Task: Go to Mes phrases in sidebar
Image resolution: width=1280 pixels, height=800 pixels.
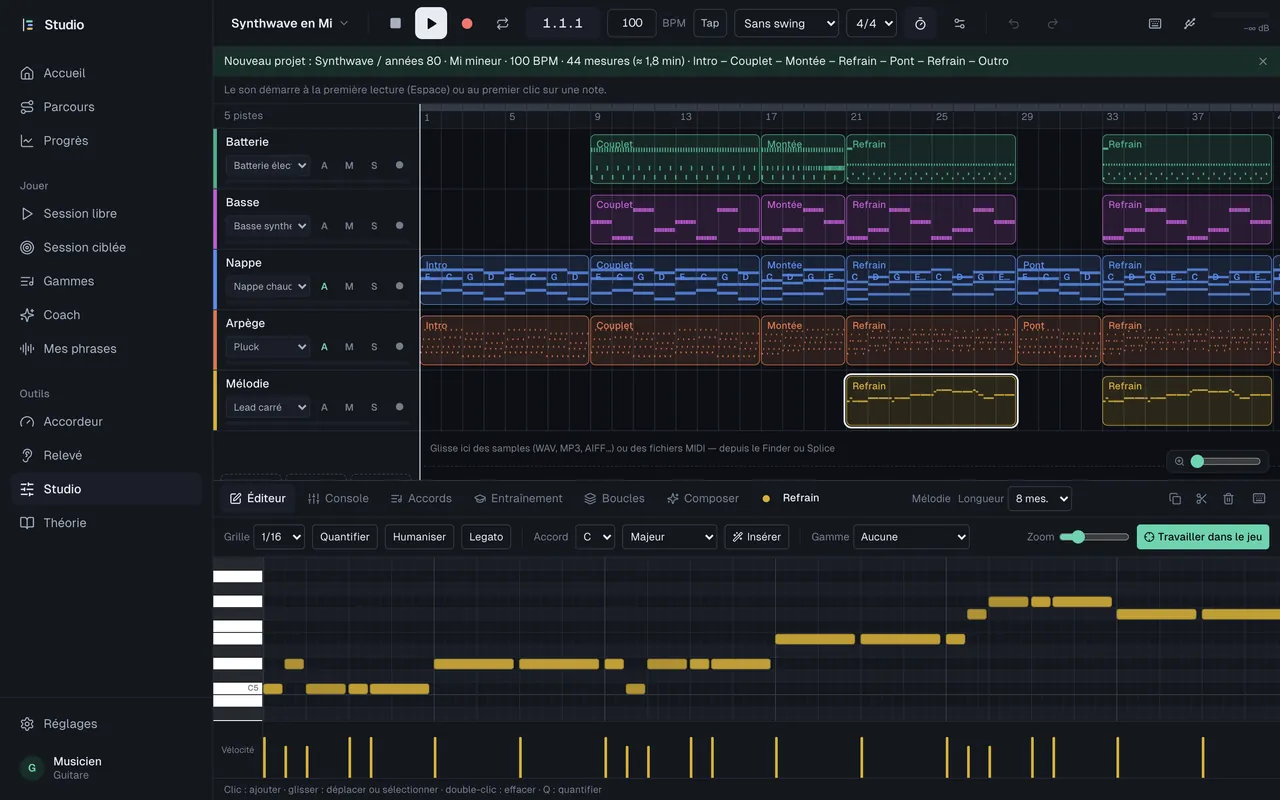Action: (106, 349)
